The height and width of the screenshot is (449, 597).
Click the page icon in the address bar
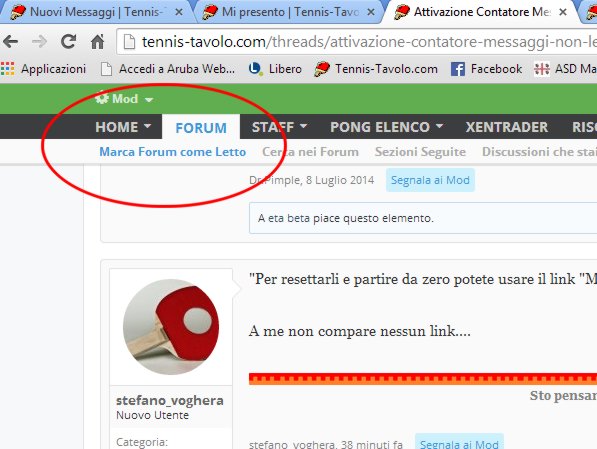click(129, 42)
